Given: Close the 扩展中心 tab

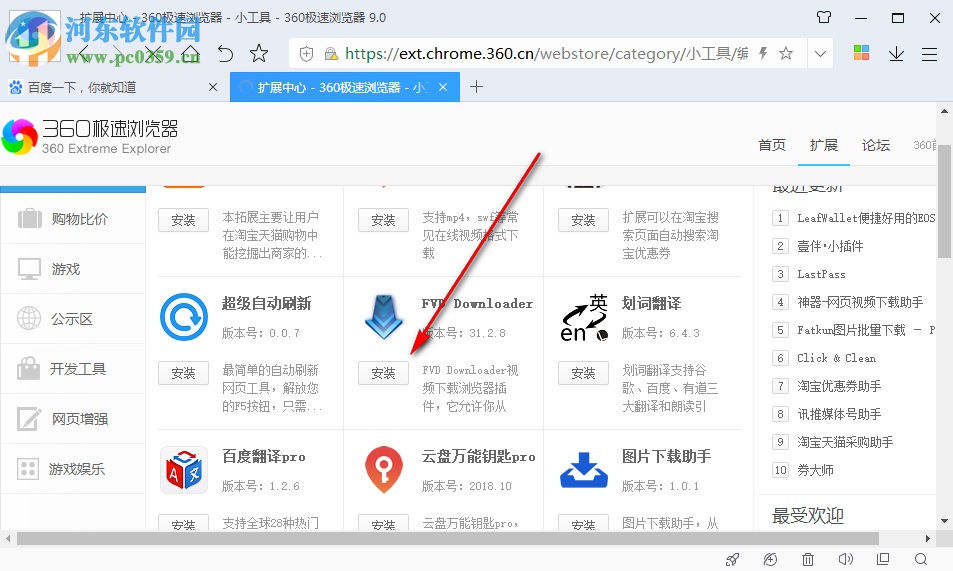Looking at the screenshot, I should [x=443, y=88].
